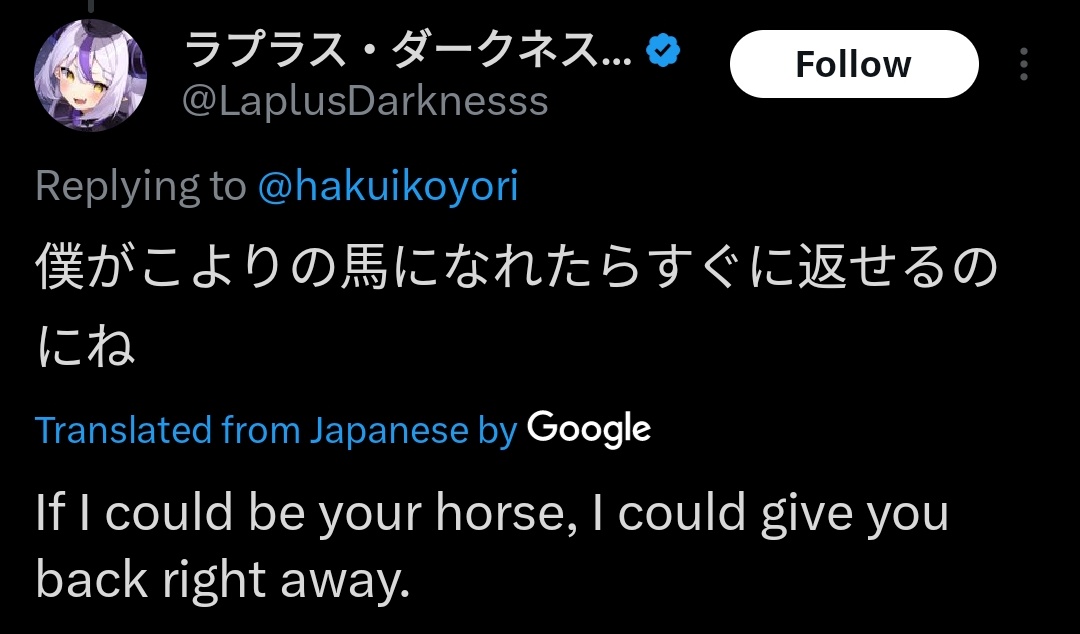The image size is (1080, 634).
Task: Click "Translated from Japanese by" link
Action: tap(275, 430)
